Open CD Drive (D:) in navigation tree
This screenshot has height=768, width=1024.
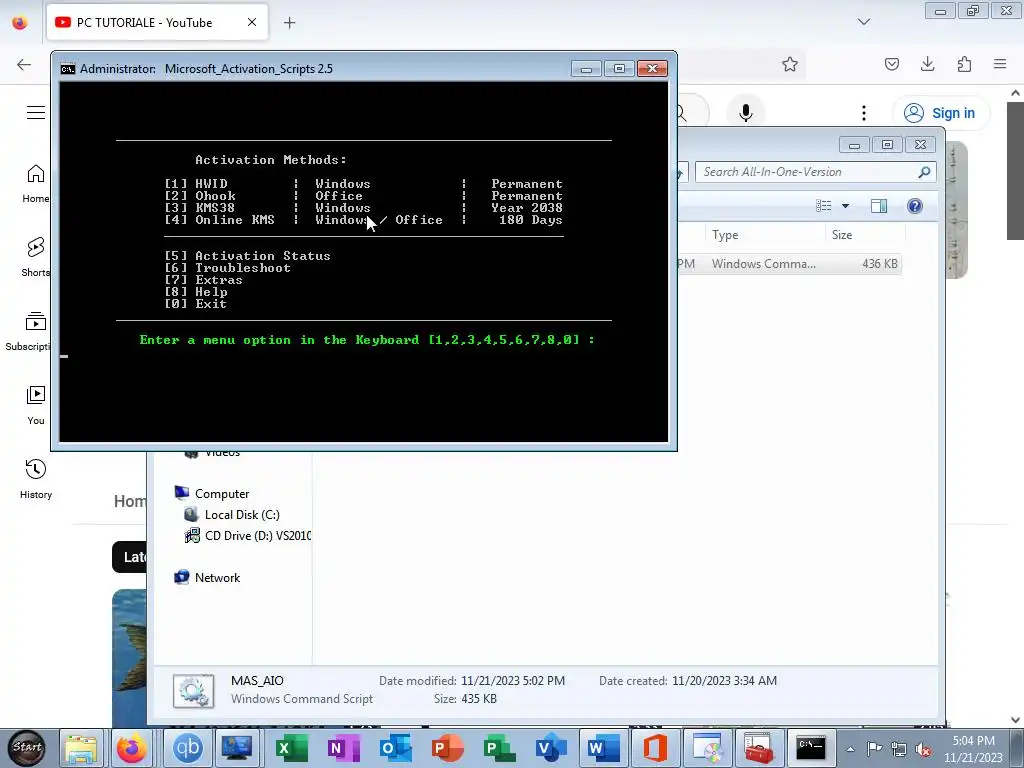[x=248, y=536]
